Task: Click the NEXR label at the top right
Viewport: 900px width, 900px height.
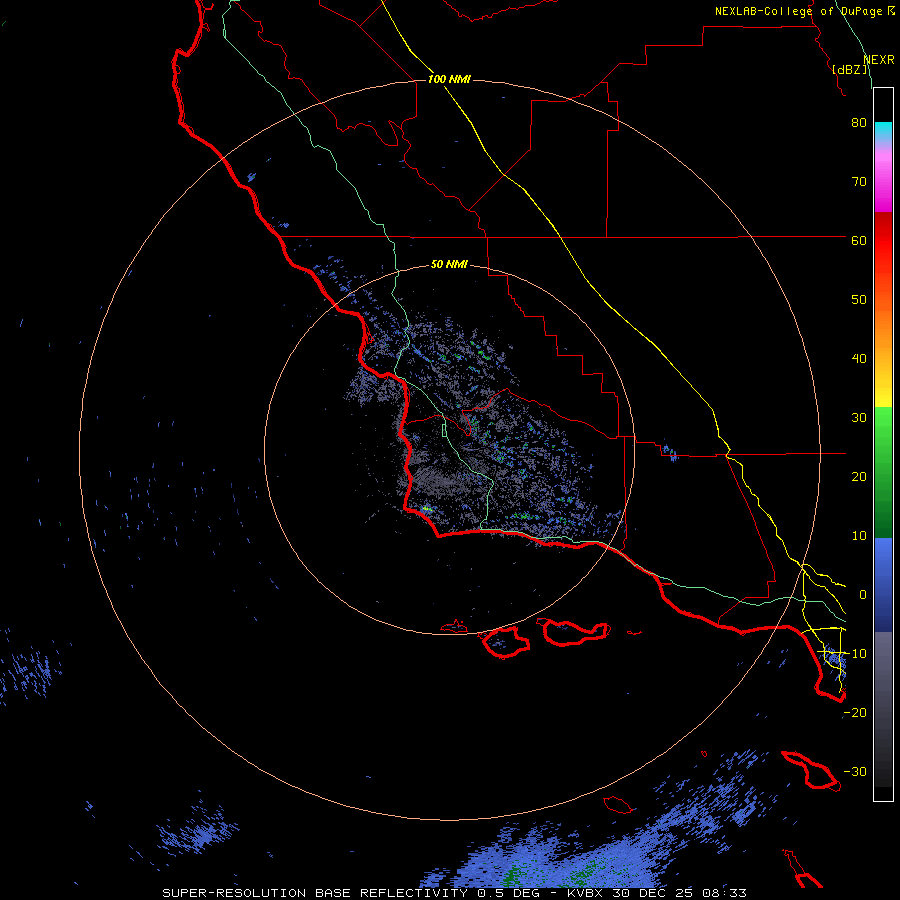Action: 879,60
